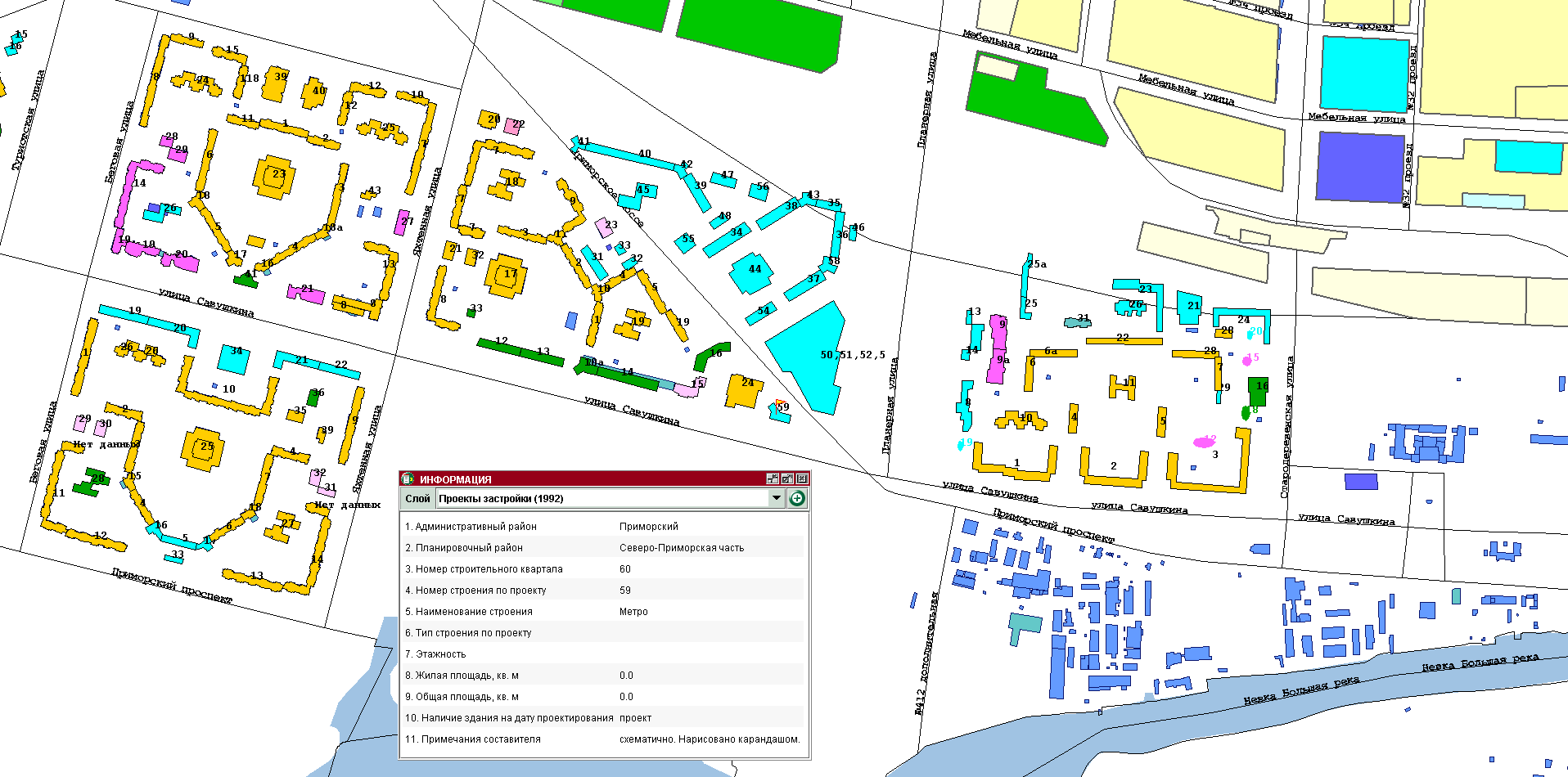Screen dimensions: 1568x777
Task: Select the 'Примечания составителя' row
Action: pos(604,739)
